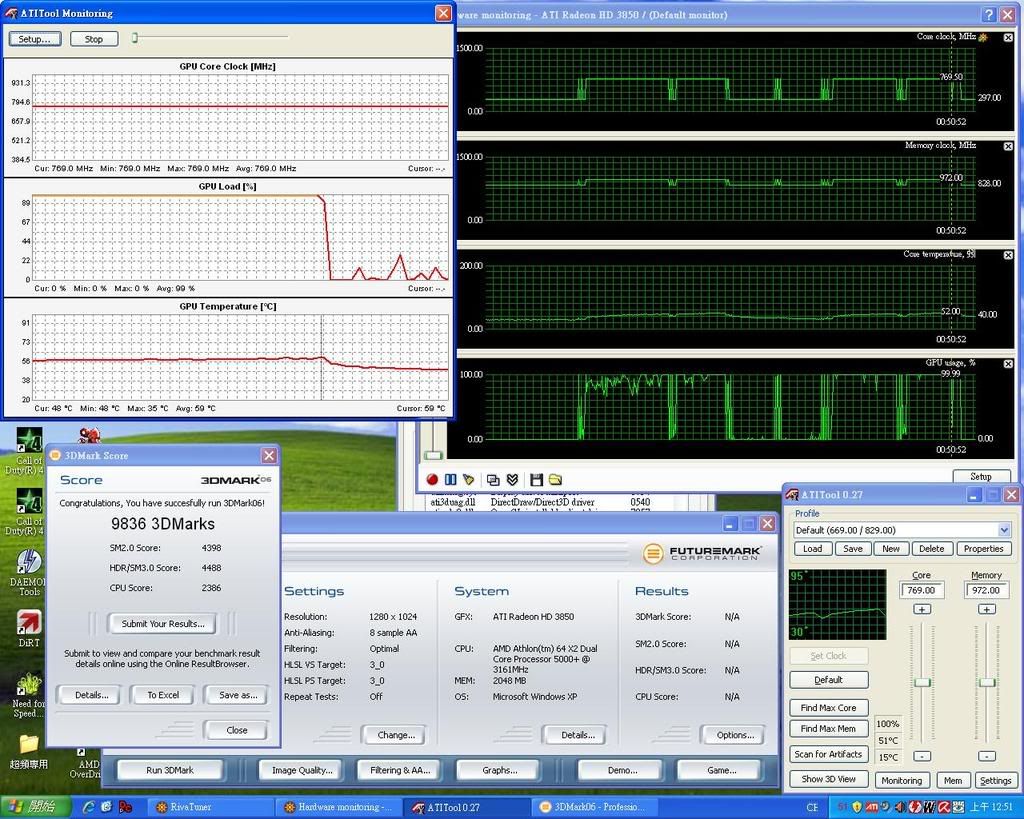Click ATITool Default clocks button

828,680
